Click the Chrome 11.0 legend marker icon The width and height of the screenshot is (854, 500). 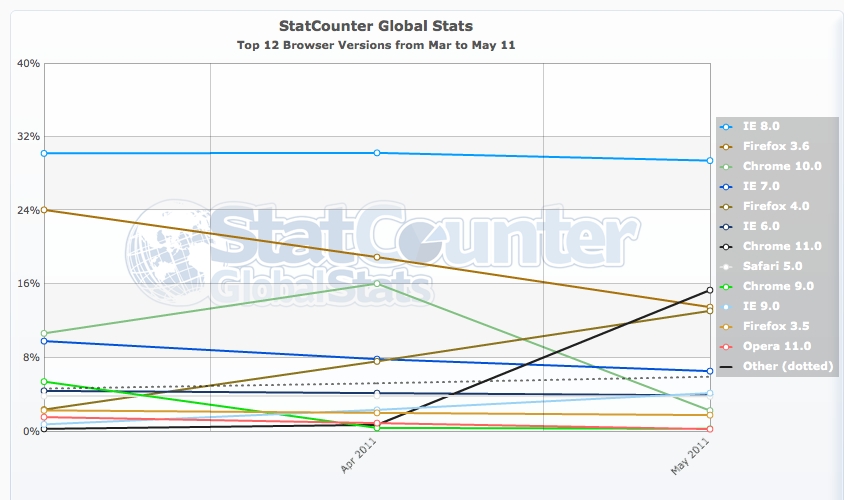click(727, 246)
